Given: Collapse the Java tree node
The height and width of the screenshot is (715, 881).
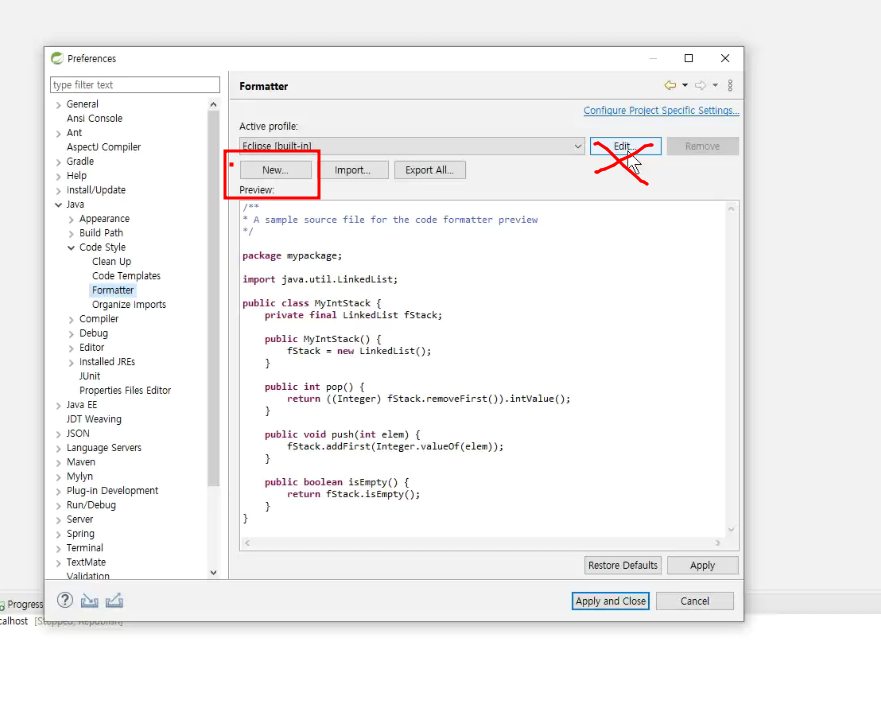Looking at the screenshot, I should 58,205.
